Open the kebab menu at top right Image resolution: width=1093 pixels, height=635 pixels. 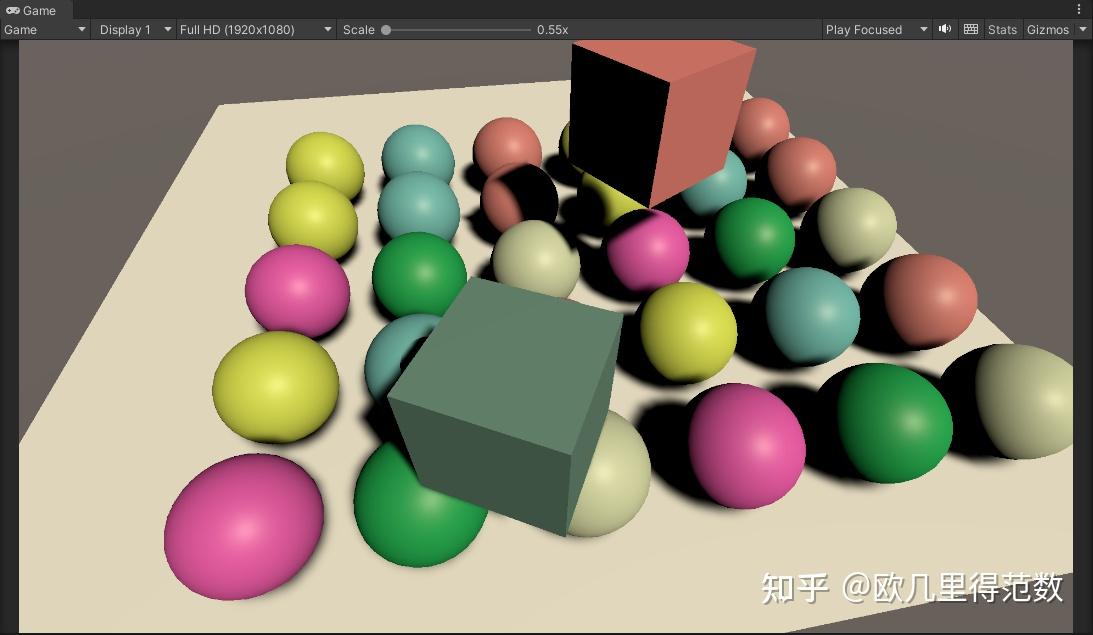click(x=1077, y=10)
